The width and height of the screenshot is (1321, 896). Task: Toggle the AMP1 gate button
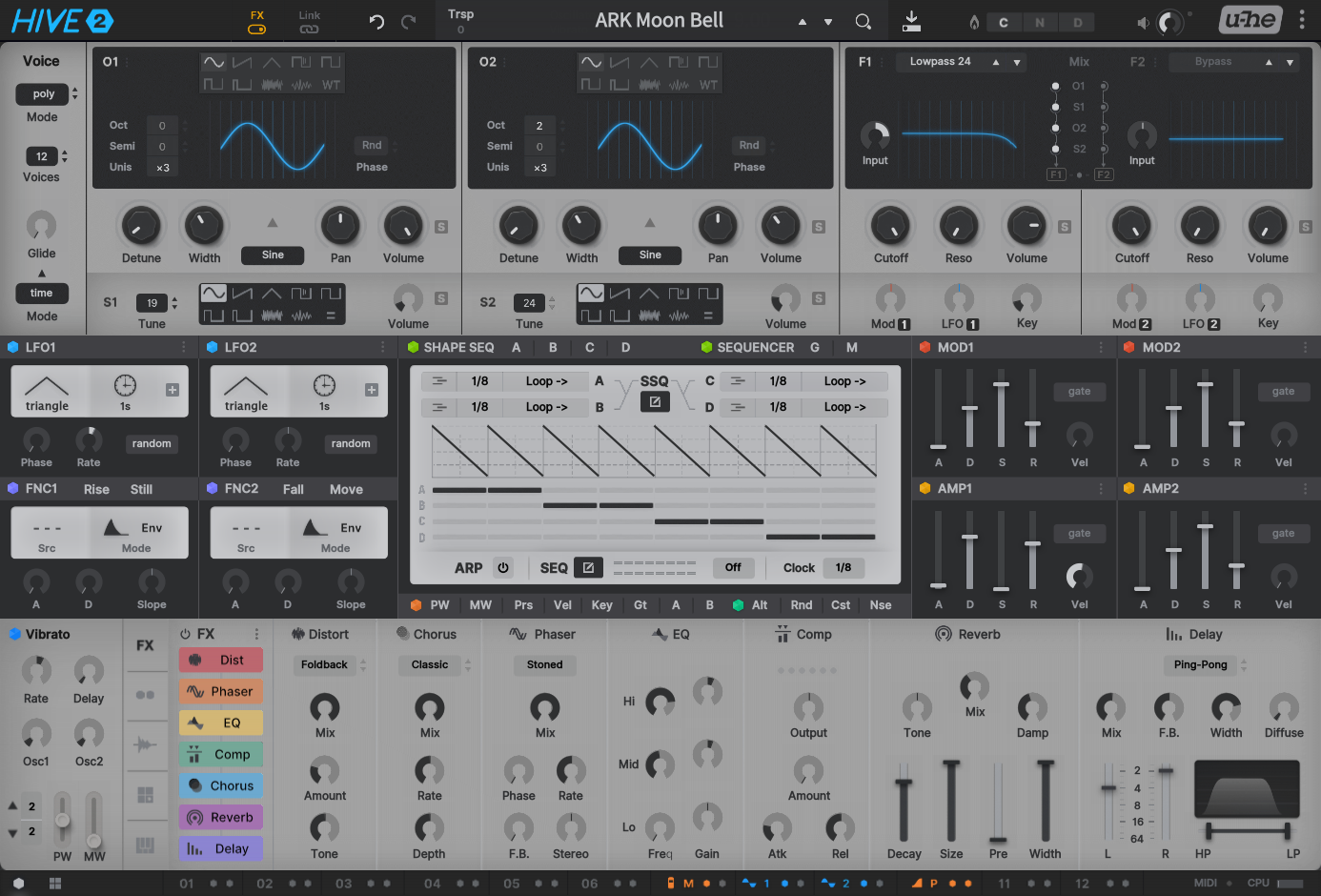point(1079,533)
